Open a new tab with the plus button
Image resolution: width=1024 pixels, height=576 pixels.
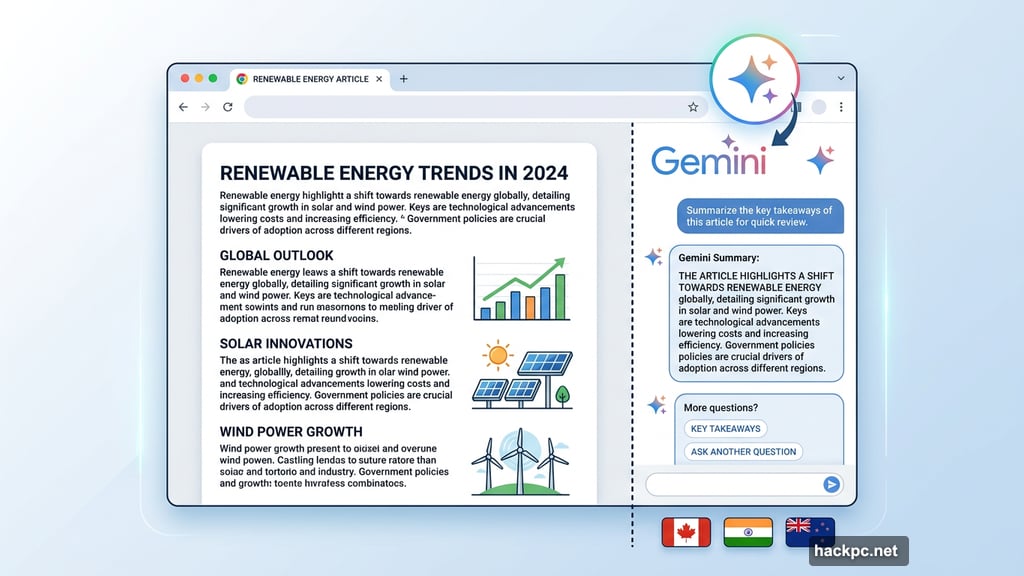point(403,78)
